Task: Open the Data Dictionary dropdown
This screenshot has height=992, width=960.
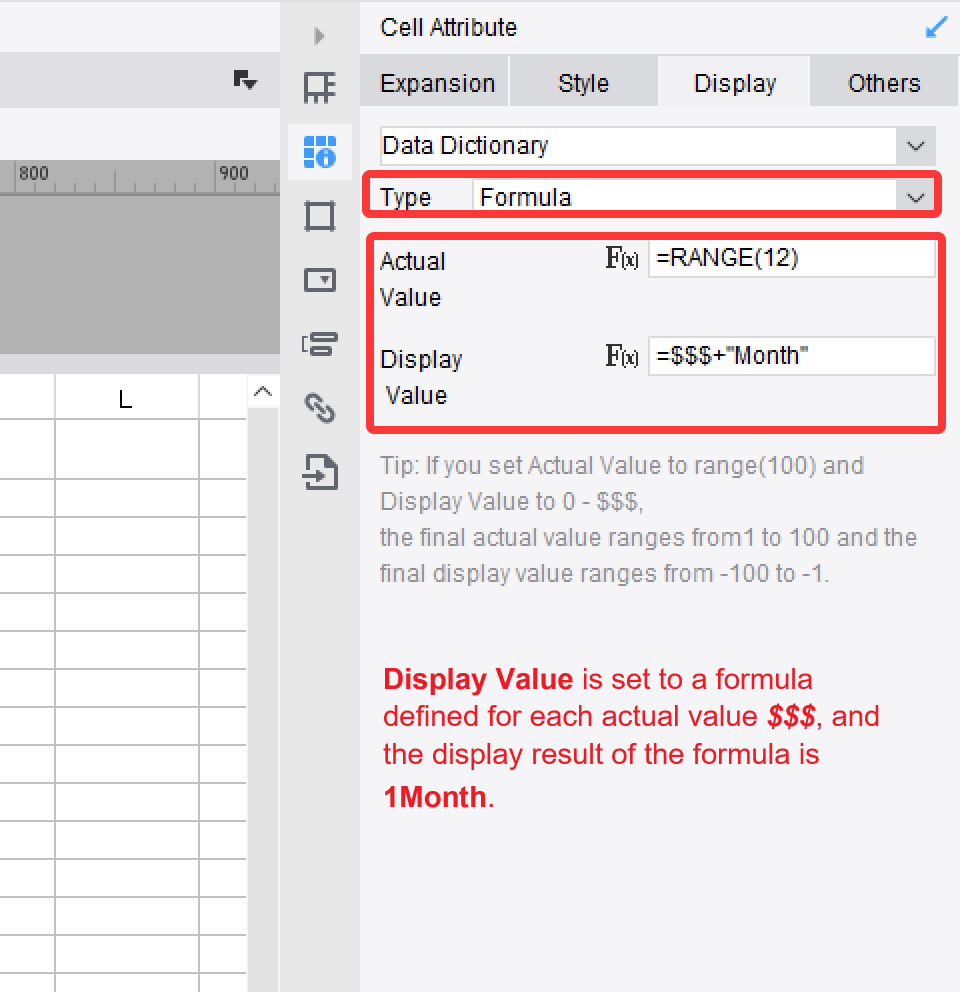Action: pyautogui.click(x=915, y=146)
